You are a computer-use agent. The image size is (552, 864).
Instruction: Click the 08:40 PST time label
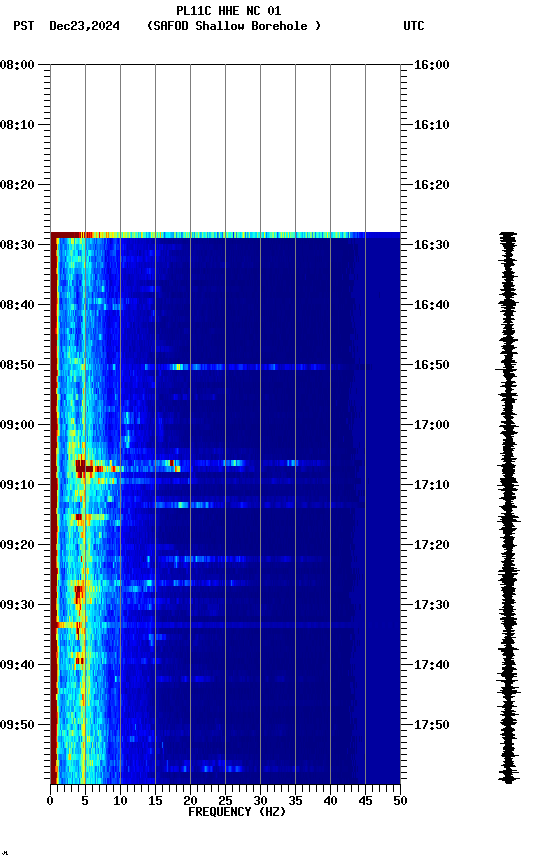pyautogui.click(x=17, y=305)
